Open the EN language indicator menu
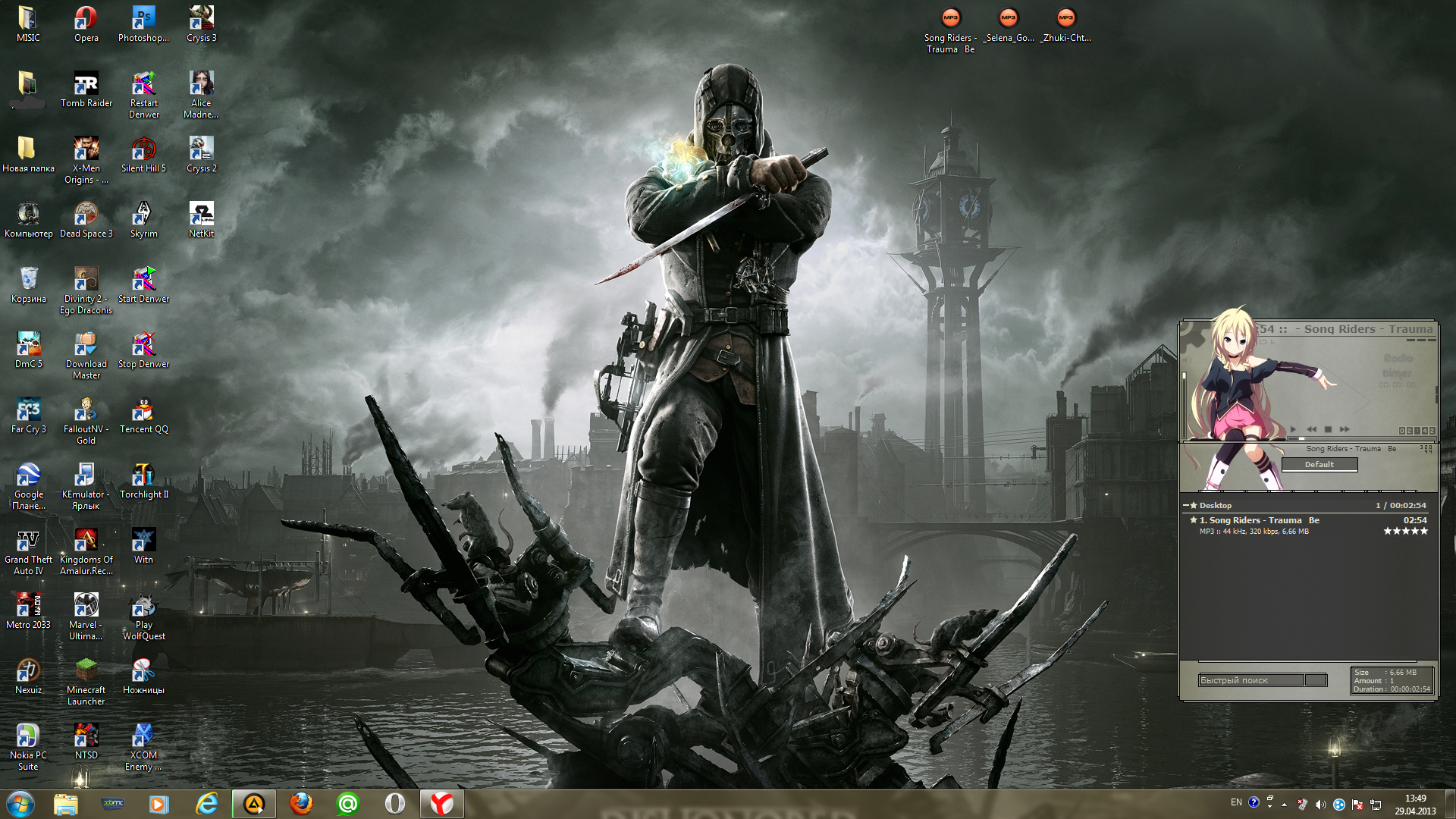 (x=1236, y=802)
